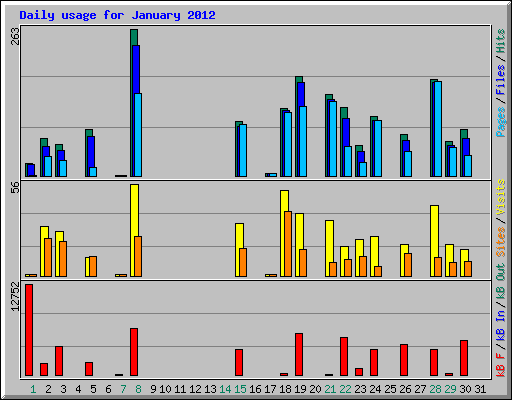
Task: Click day label "1" on the x-axis
Action: coord(33,389)
